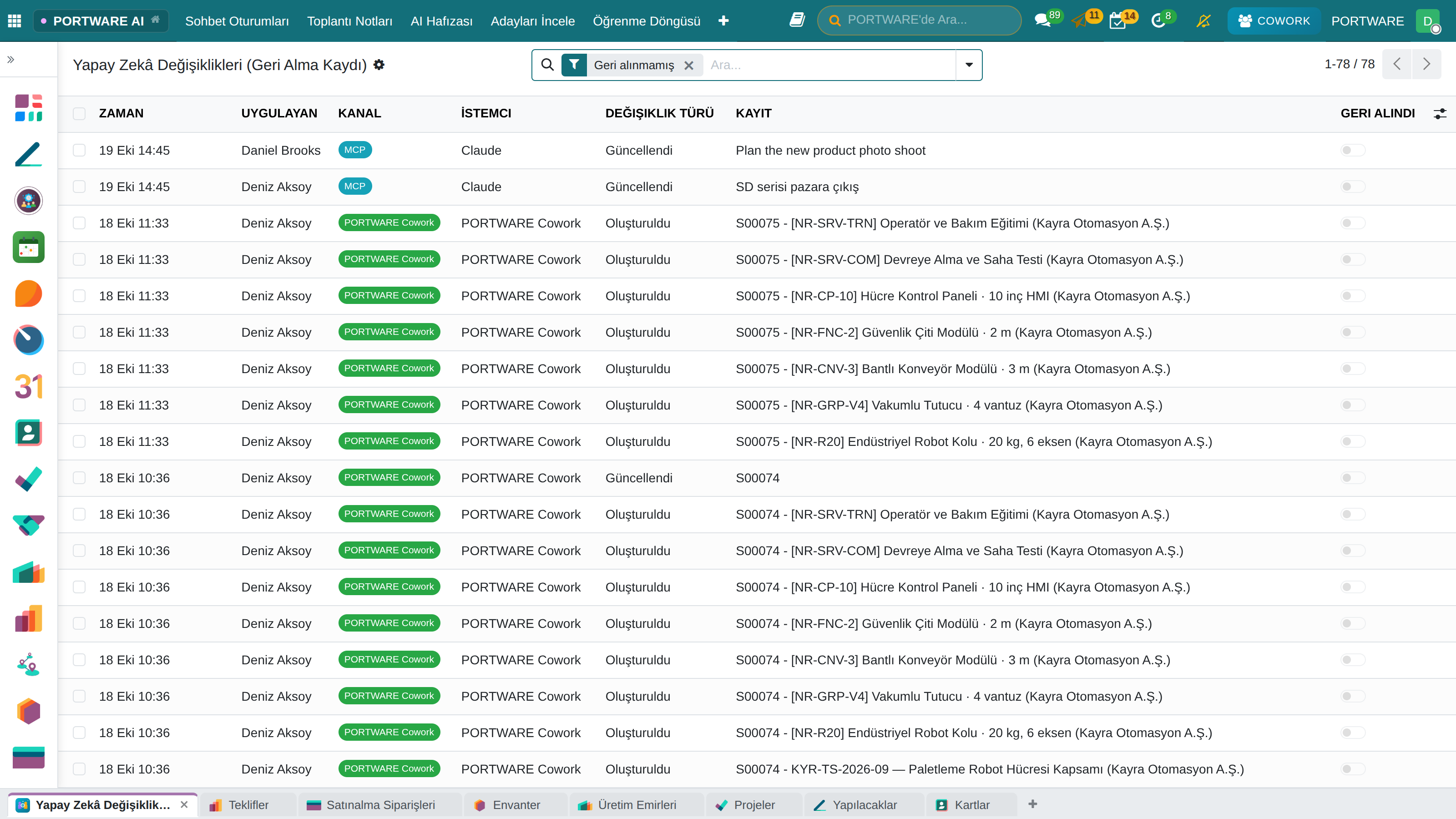
Task: Open the AI Hafızası menu
Action: click(x=441, y=21)
